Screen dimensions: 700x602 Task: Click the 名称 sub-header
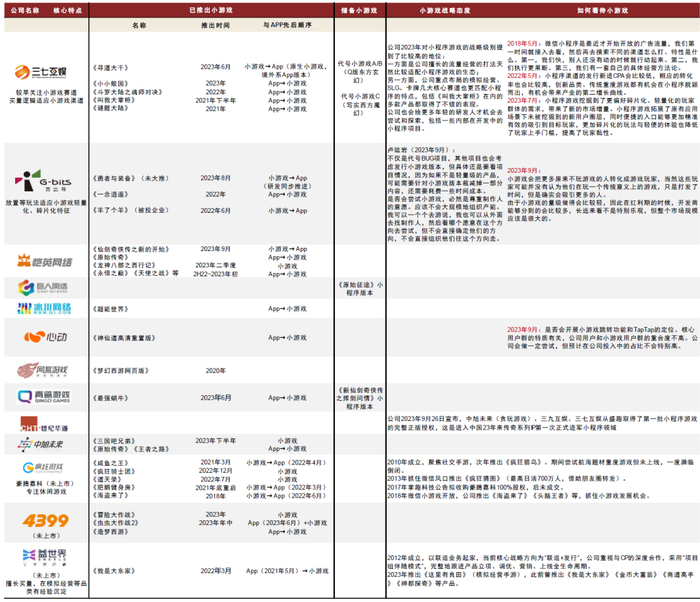139,25
